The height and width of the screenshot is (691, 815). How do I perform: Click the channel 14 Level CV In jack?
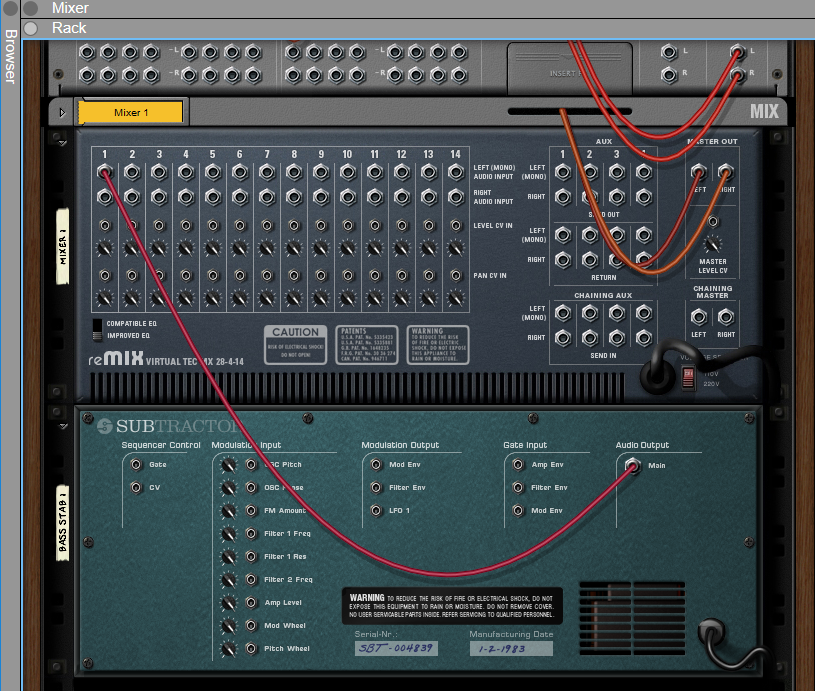[x=456, y=225]
